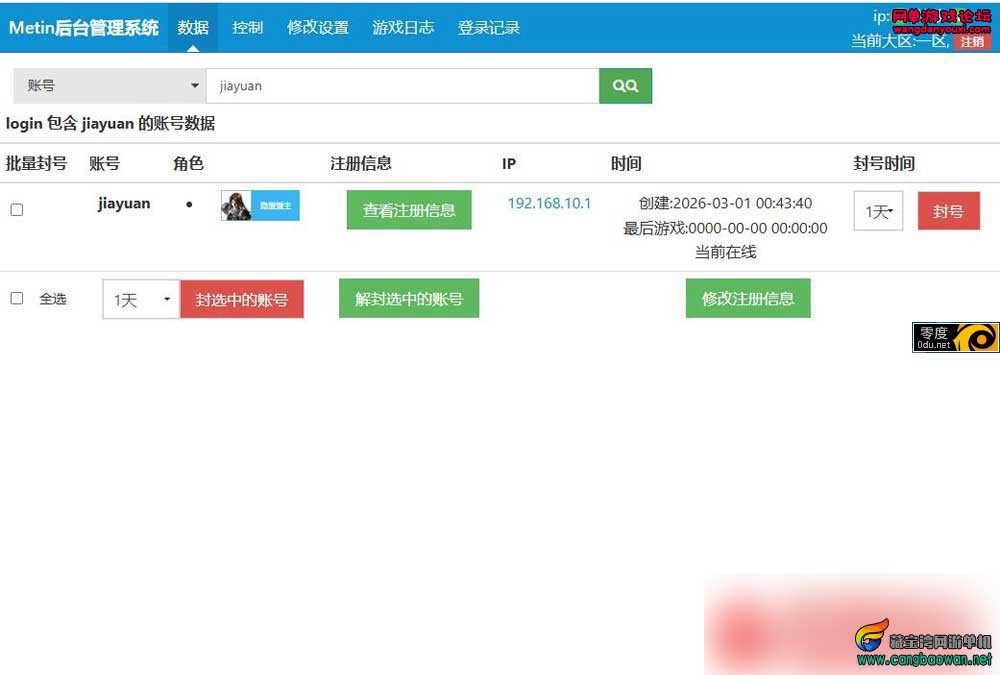The width and height of the screenshot is (1000, 675).
Task: Click the 查看注册信息 button
Action: 409,210
